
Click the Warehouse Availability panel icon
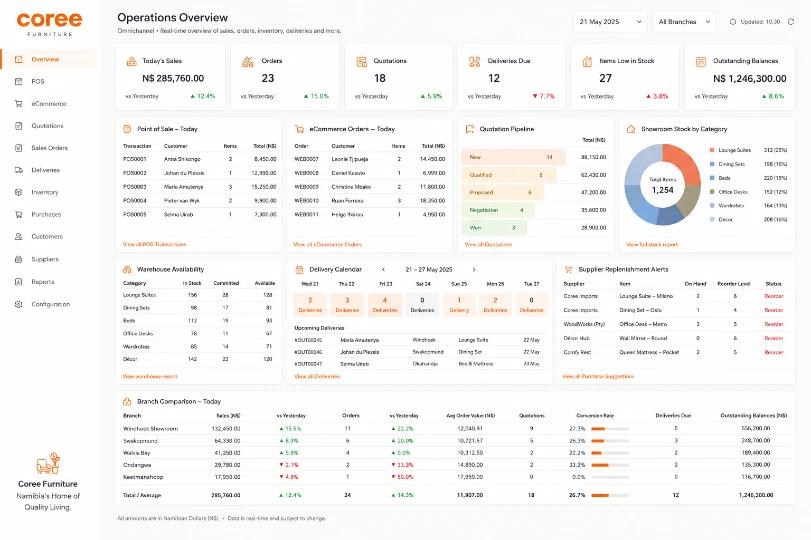[127, 269]
